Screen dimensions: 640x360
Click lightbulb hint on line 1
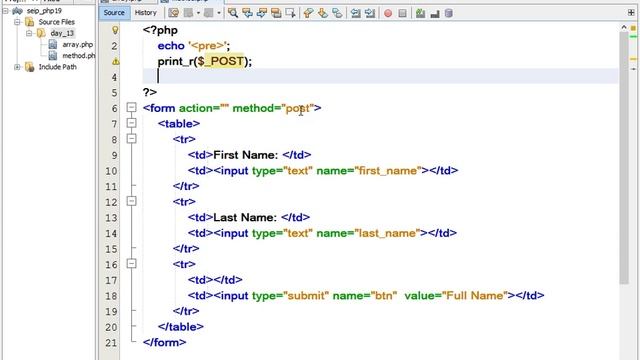(x=116, y=30)
